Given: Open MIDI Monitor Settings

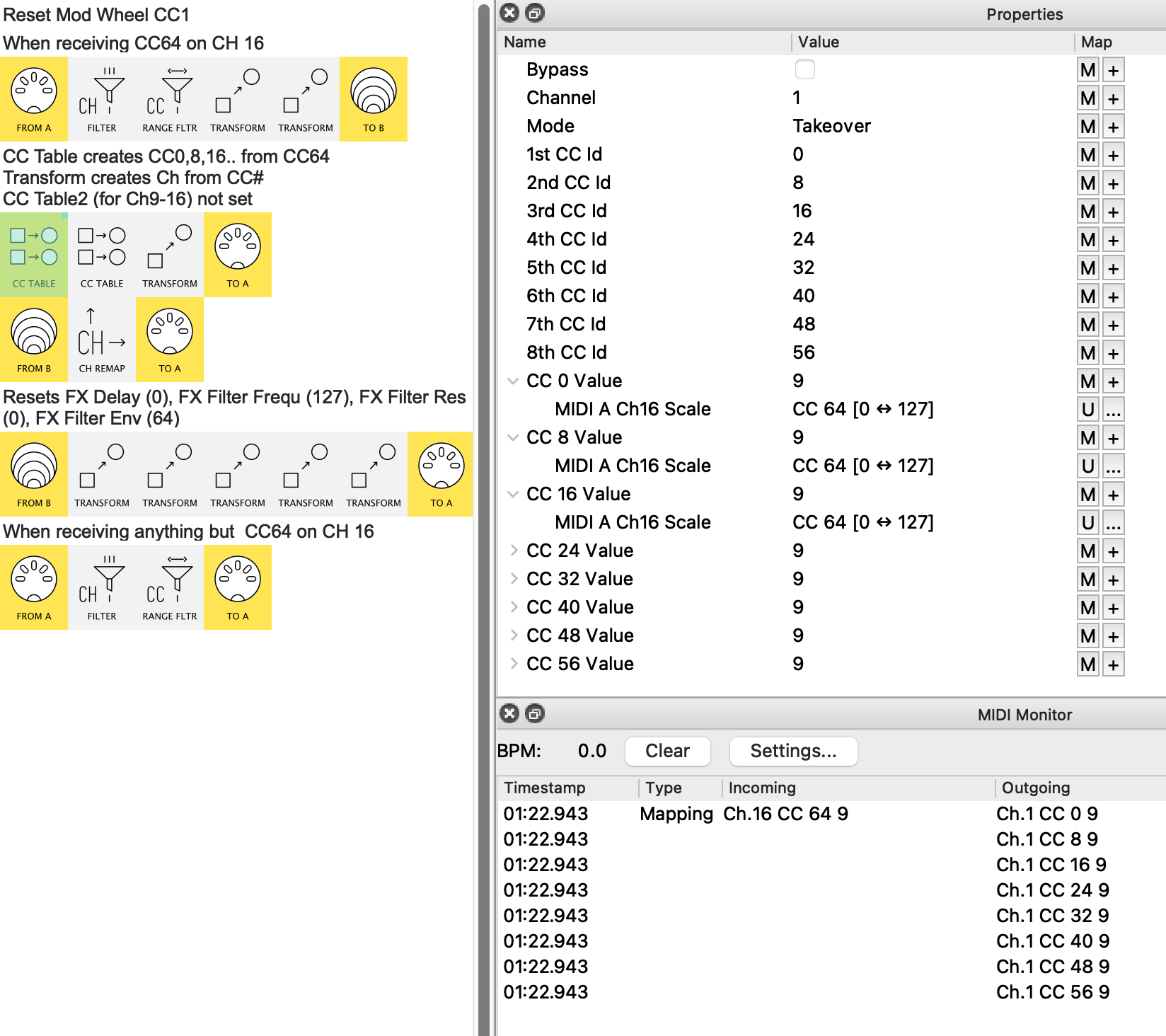Looking at the screenshot, I should click(x=792, y=751).
